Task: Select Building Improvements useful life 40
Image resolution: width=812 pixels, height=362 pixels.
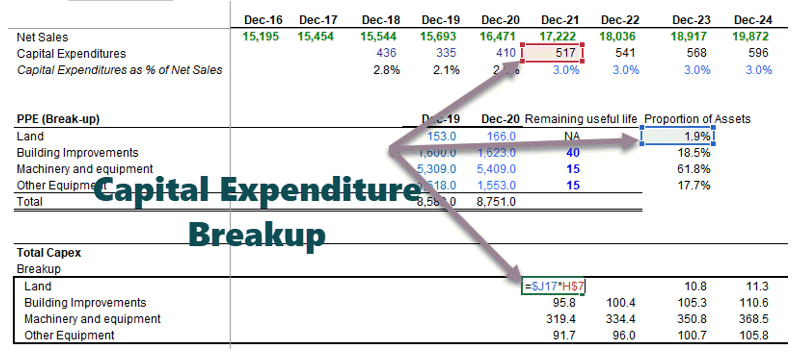Action: (x=573, y=153)
